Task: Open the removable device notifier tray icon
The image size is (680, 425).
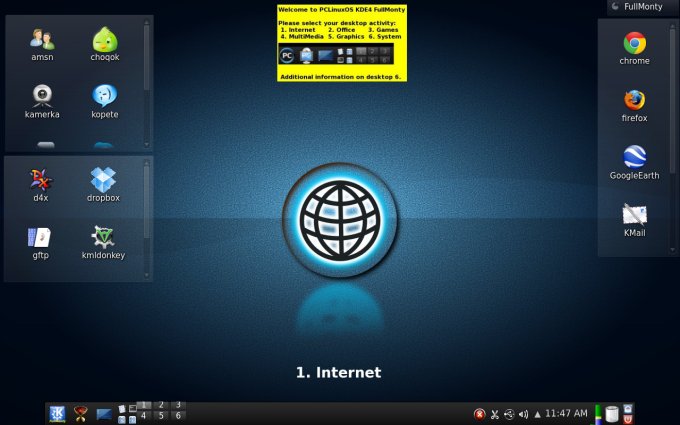Action: (509, 414)
